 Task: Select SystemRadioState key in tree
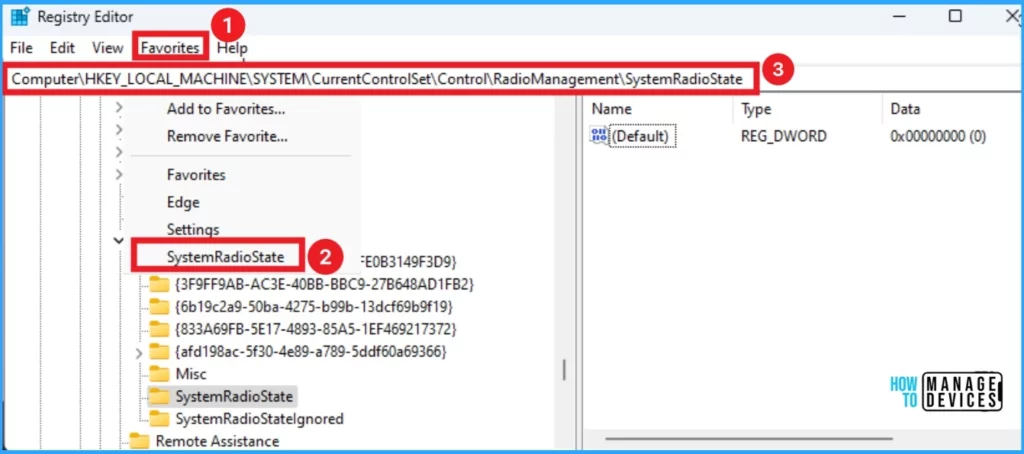pos(234,396)
